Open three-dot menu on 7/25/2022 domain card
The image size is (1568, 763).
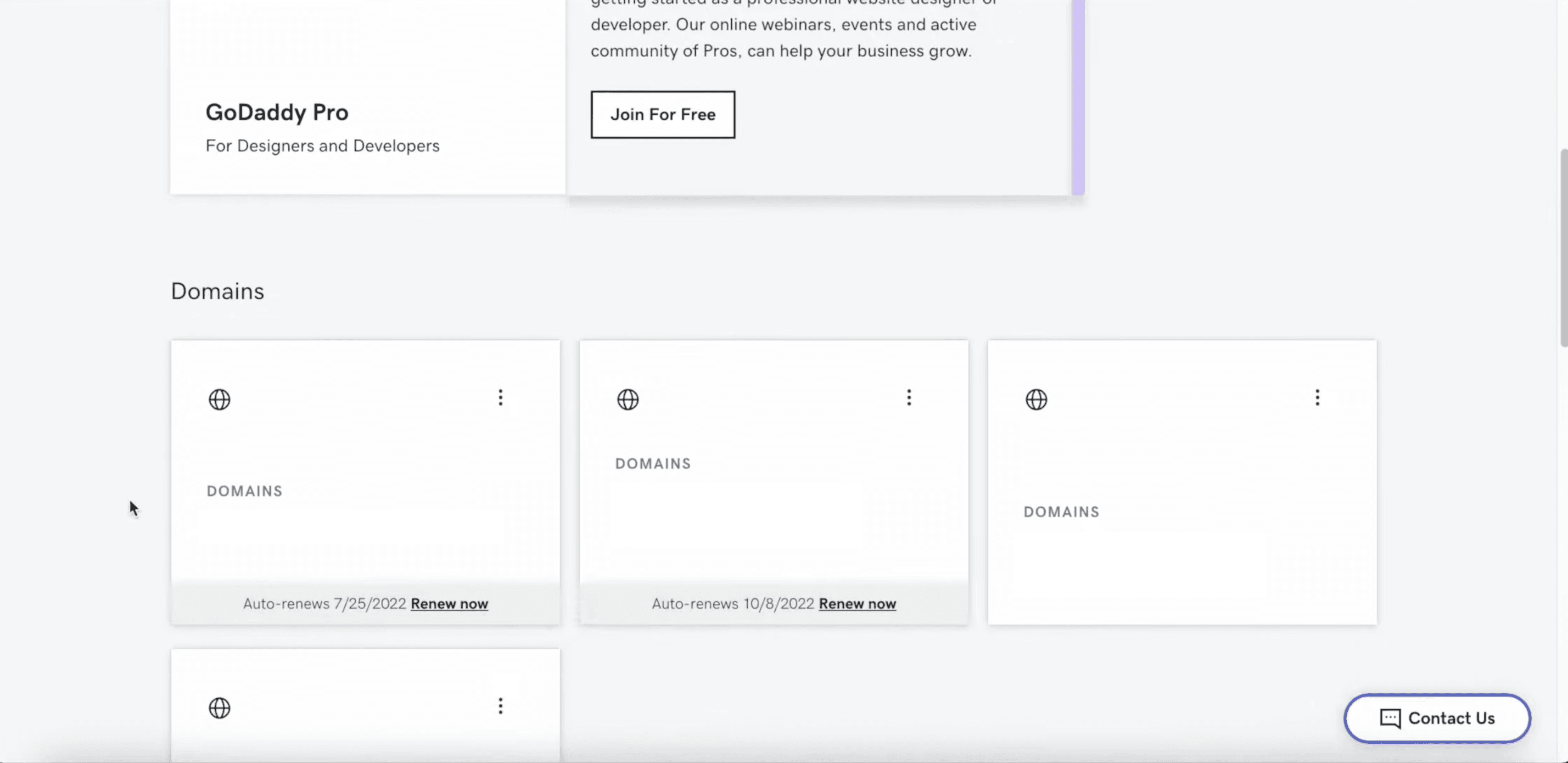click(500, 398)
